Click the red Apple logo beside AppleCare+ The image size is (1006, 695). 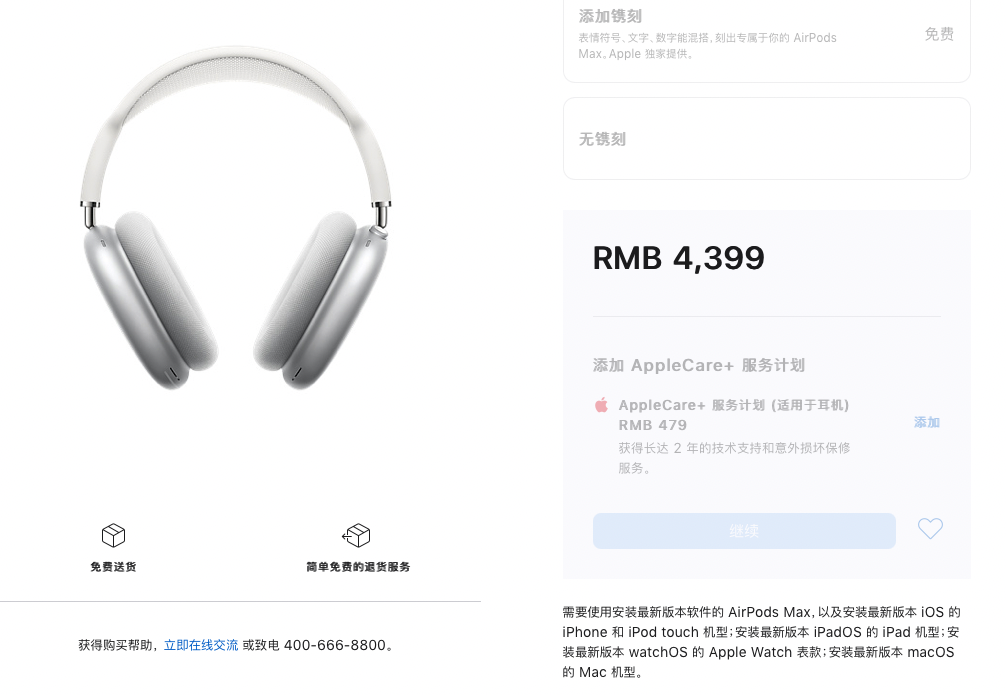(x=601, y=405)
